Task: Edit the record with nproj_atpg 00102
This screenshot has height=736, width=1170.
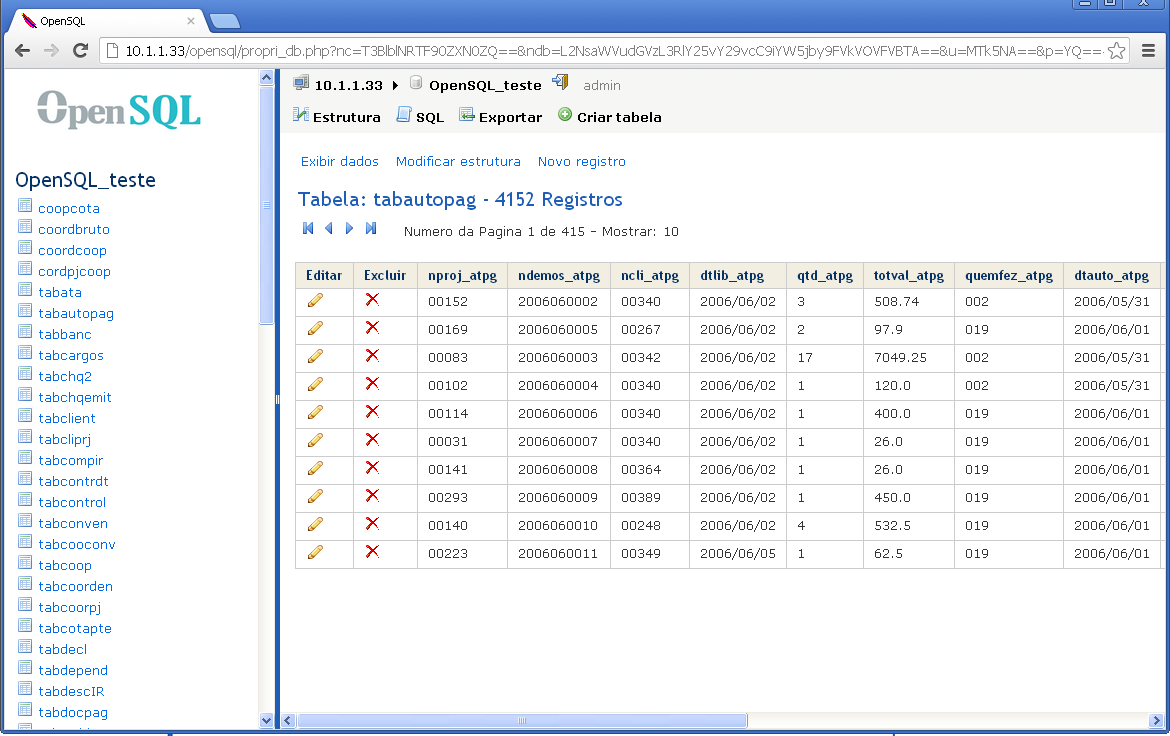Action: click(x=316, y=384)
